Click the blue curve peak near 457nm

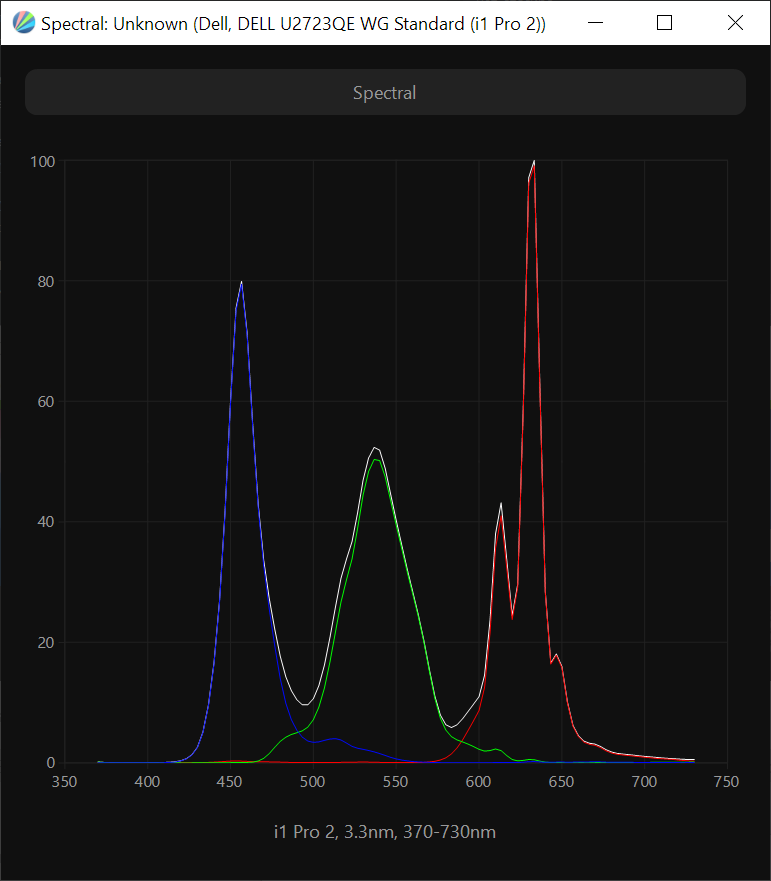(241, 284)
